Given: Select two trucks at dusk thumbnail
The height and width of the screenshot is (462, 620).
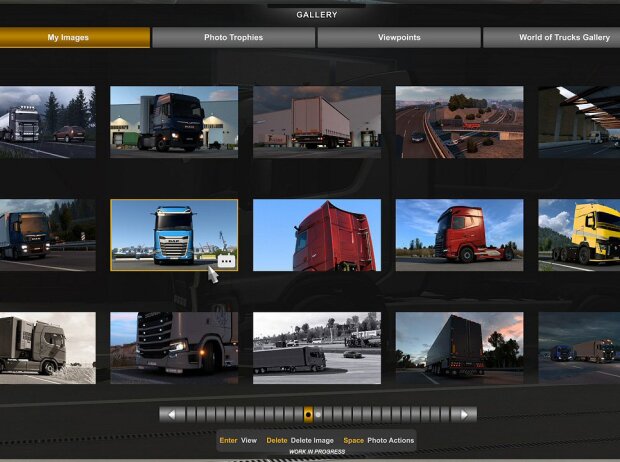Looking at the screenshot, I should pyautogui.click(x=579, y=348).
